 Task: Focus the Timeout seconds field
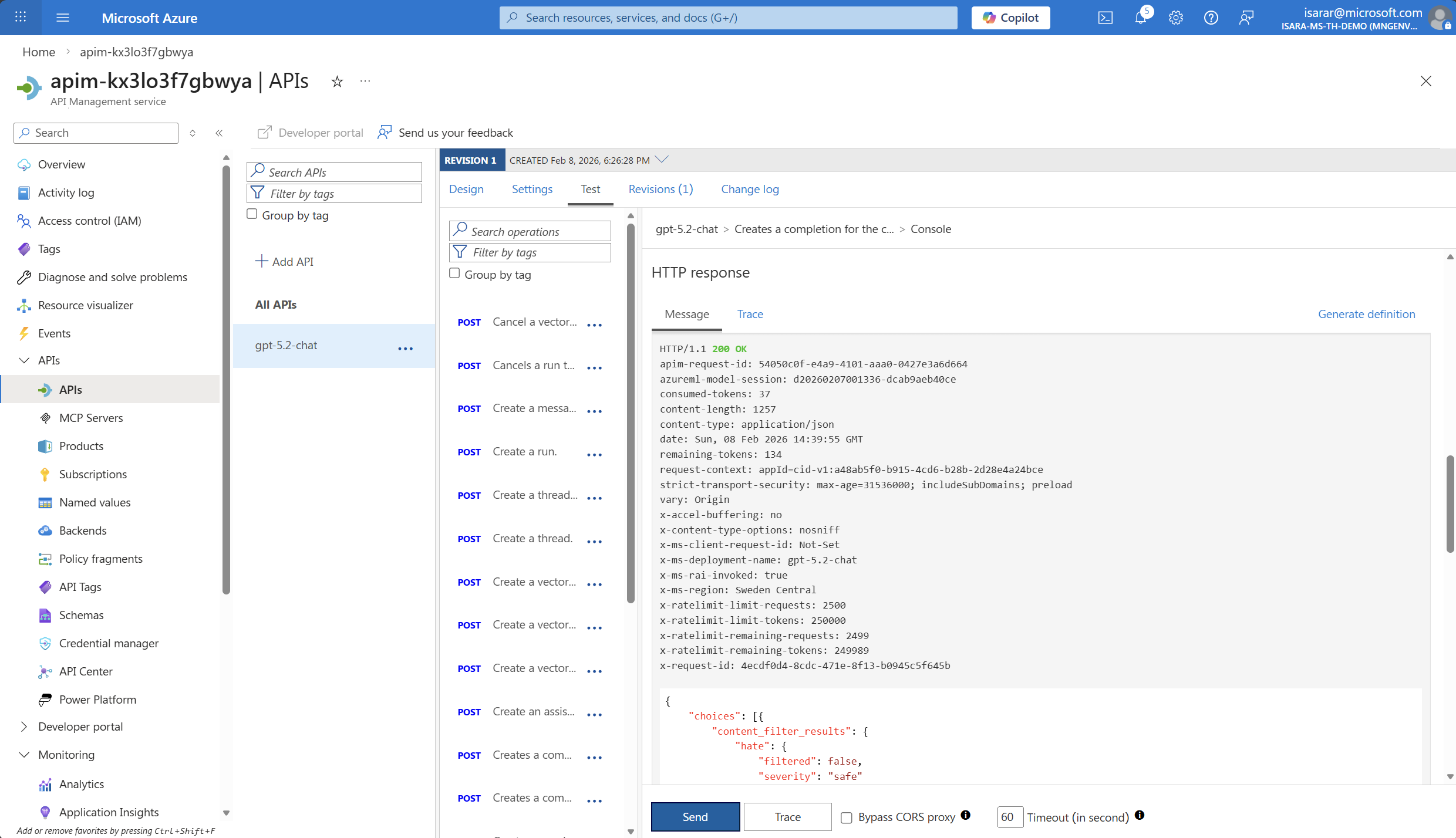pyautogui.click(x=1010, y=817)
